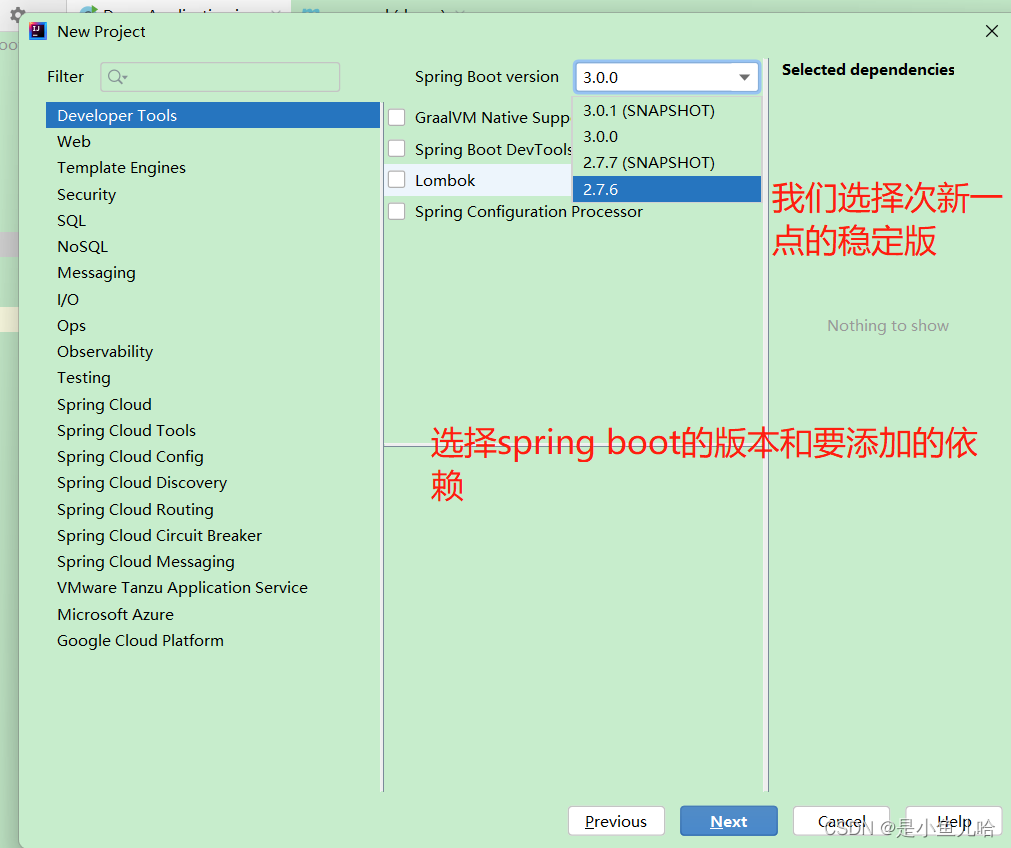The height and width of the screenshot is (848, 1011).
Task: Click the Spring Boot DevTools label
Action: pos(493,149)
